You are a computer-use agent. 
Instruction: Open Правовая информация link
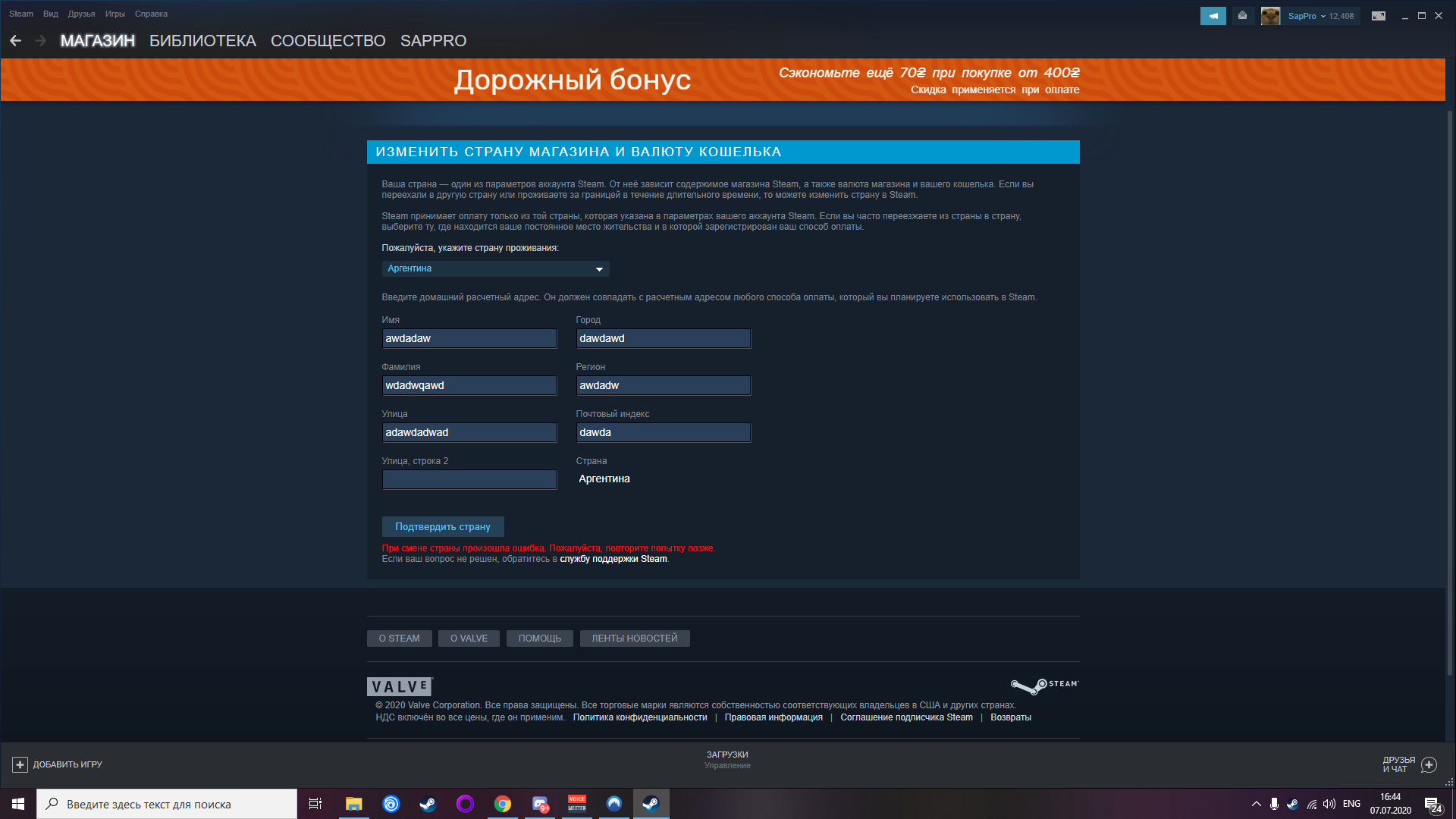(773, 717)
